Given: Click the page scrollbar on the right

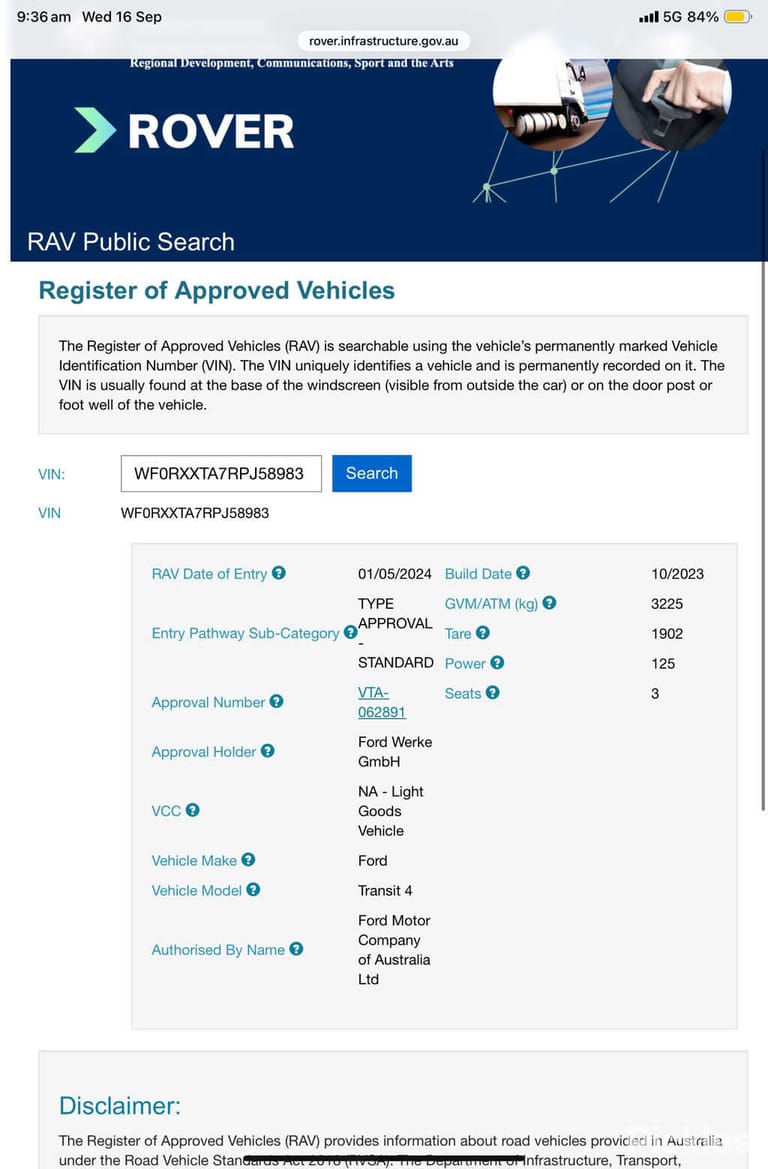Looking at the screenshot, I should pos(764,477).
